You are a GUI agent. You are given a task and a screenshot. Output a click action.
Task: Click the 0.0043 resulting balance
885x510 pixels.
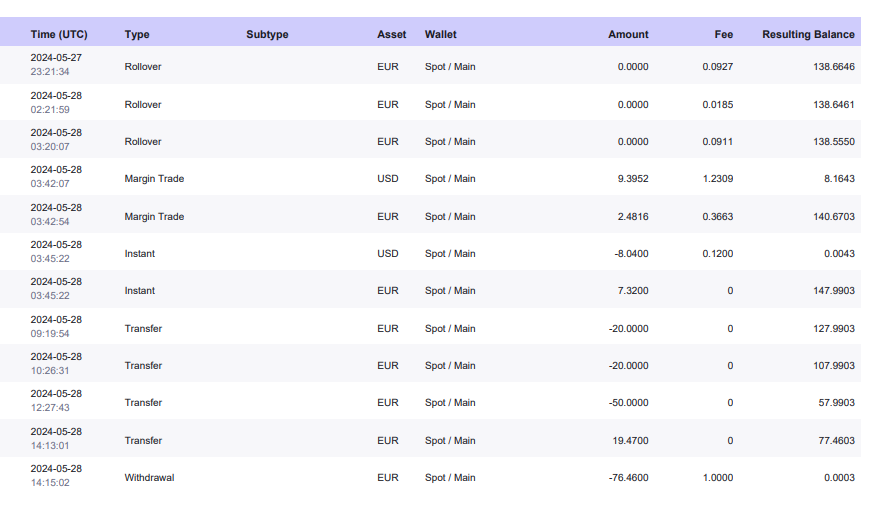point(839,254)
